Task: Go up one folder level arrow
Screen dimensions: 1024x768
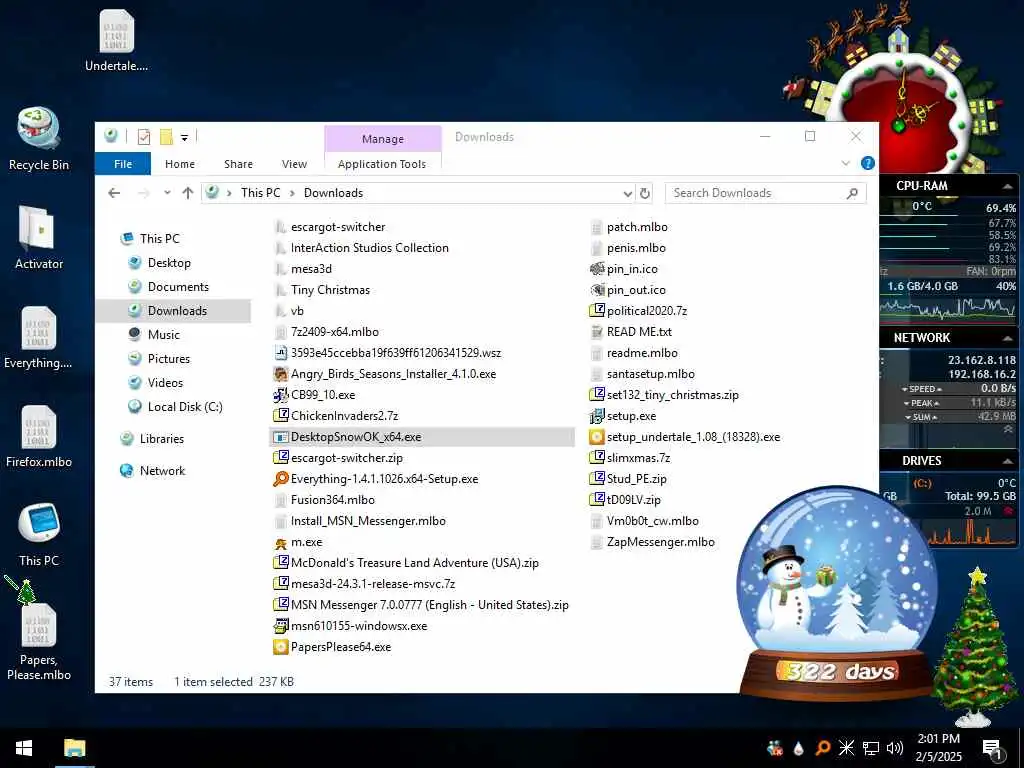Action: [x=188, y=193]
